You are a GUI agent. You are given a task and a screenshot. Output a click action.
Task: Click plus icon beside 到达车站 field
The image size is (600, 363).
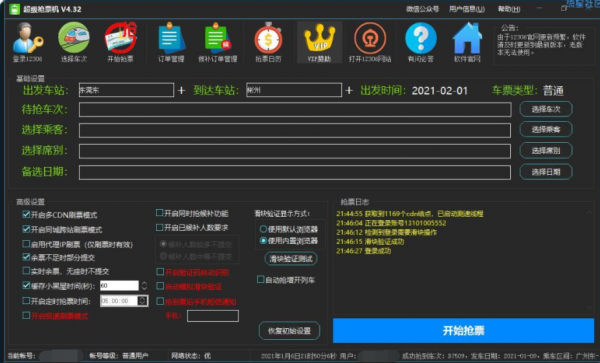[x=349, y=91]
